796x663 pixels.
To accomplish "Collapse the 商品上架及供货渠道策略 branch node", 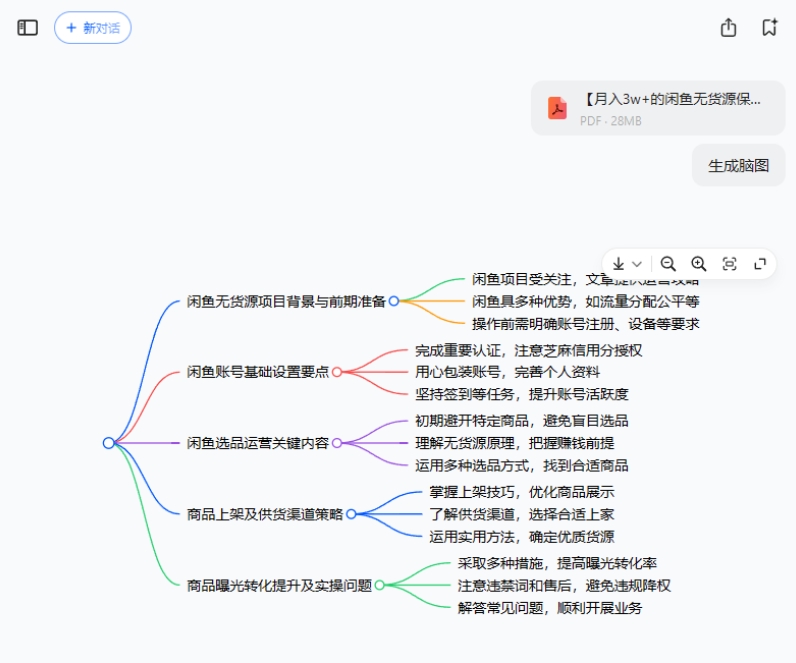I will [x=351, y=514].
